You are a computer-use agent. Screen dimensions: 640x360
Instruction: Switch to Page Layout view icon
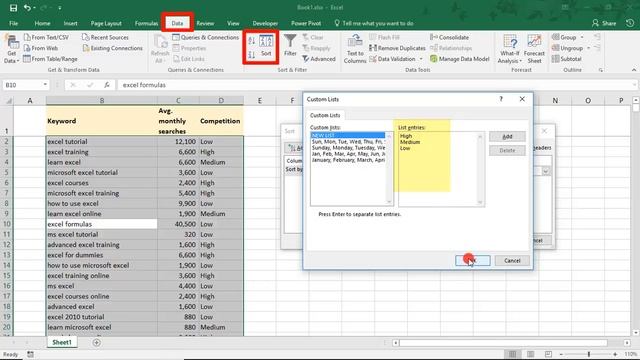530,354
